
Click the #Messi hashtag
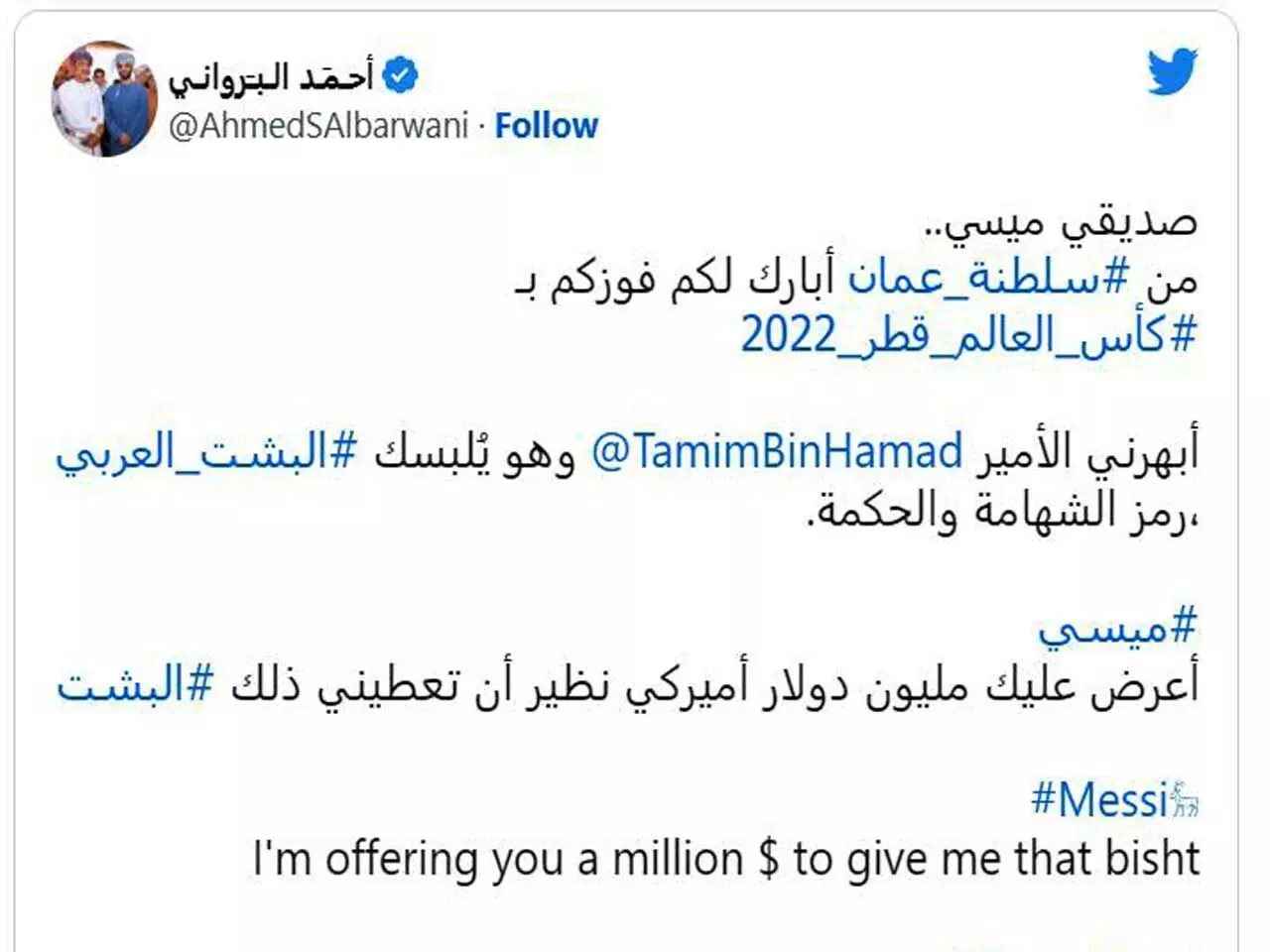click(1099, 799)
